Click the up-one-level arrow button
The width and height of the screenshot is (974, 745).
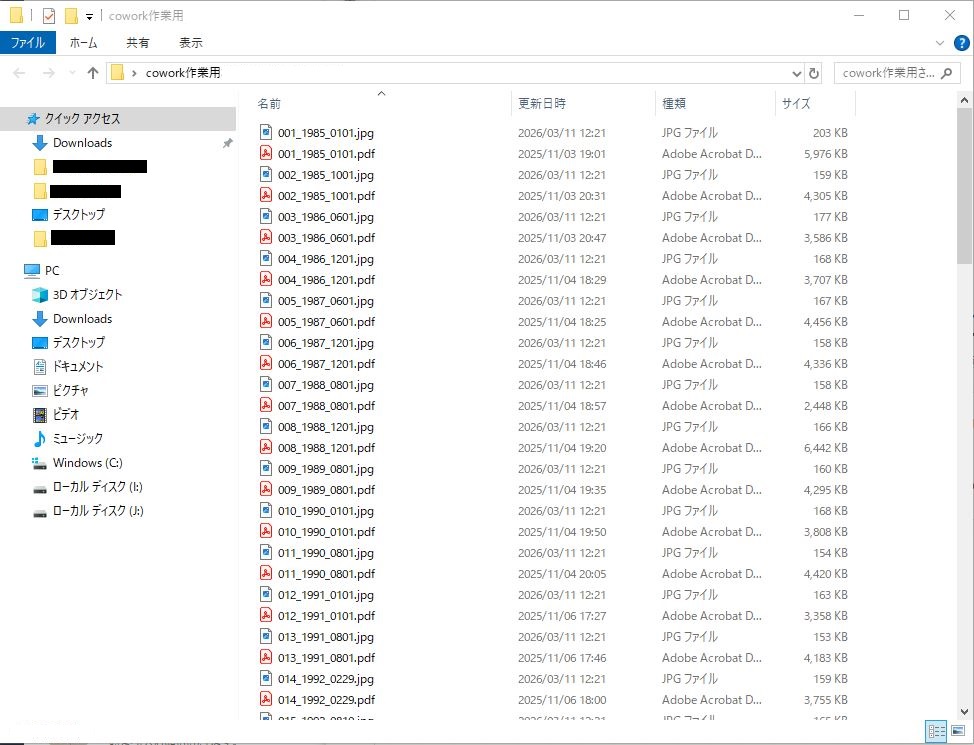click(x=93, y=73)
